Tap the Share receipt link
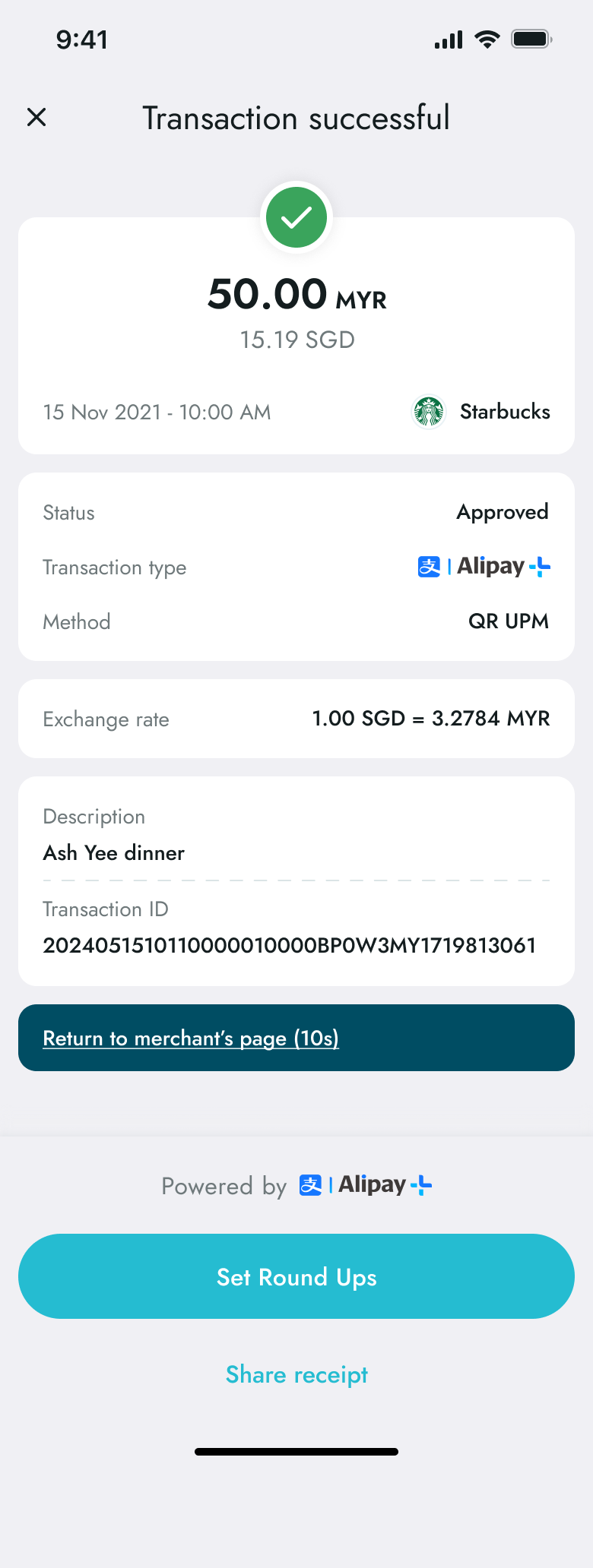Screen dimensions: 593x1568 tap(296, 1374)
